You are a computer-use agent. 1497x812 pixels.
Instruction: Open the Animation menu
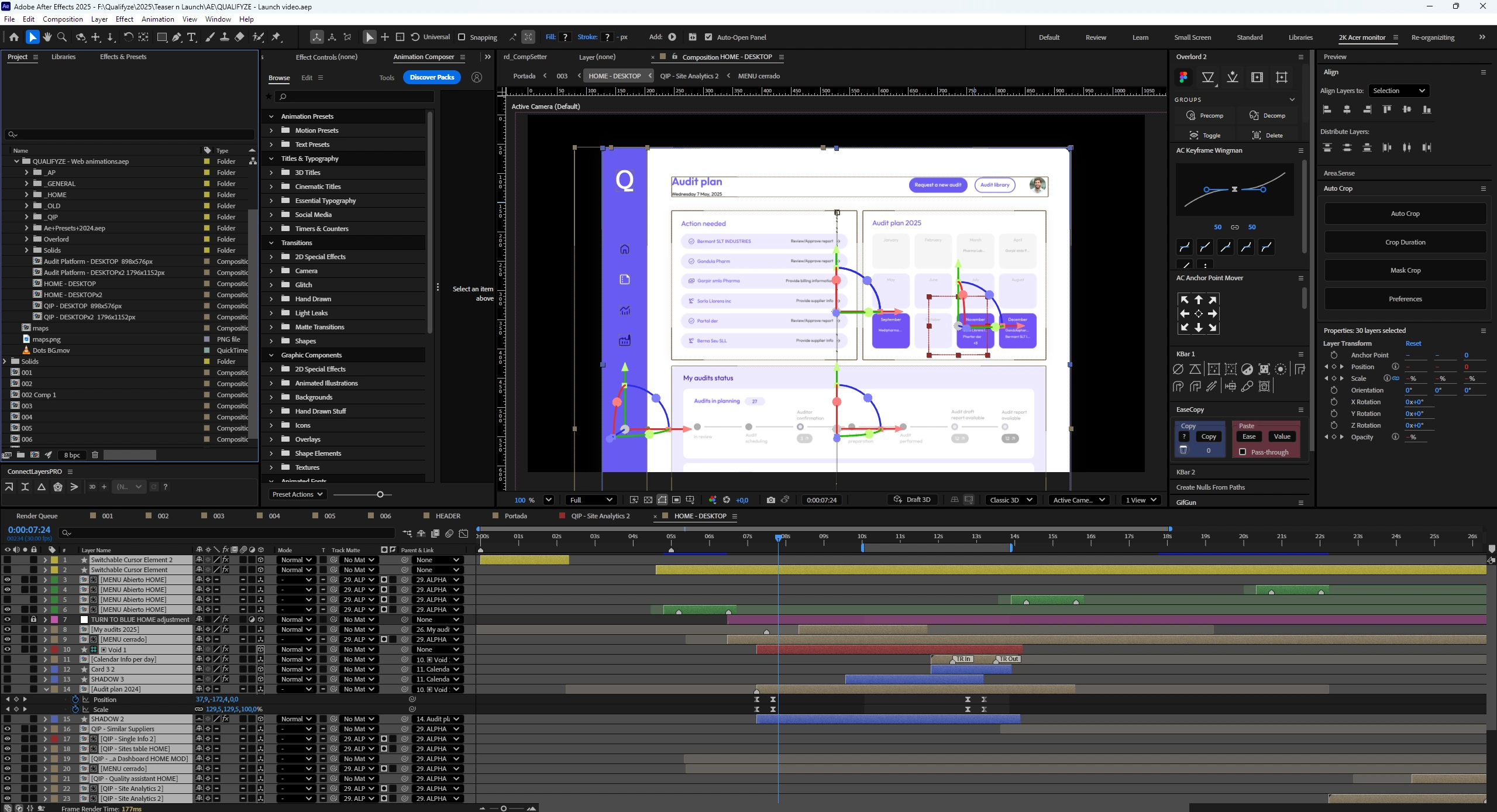157,19
